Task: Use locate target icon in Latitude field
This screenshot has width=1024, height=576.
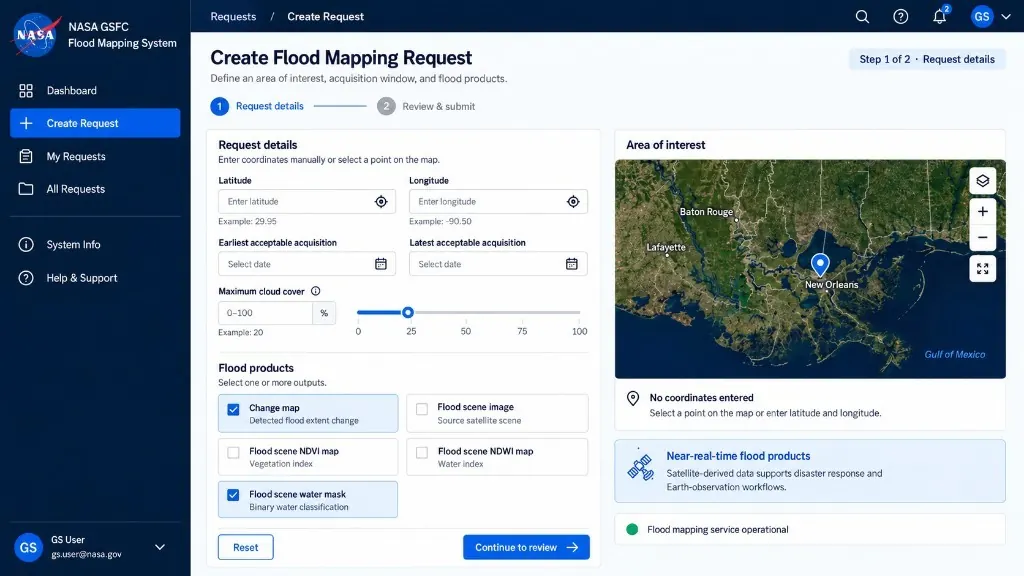Action: [x=381, y=202]
